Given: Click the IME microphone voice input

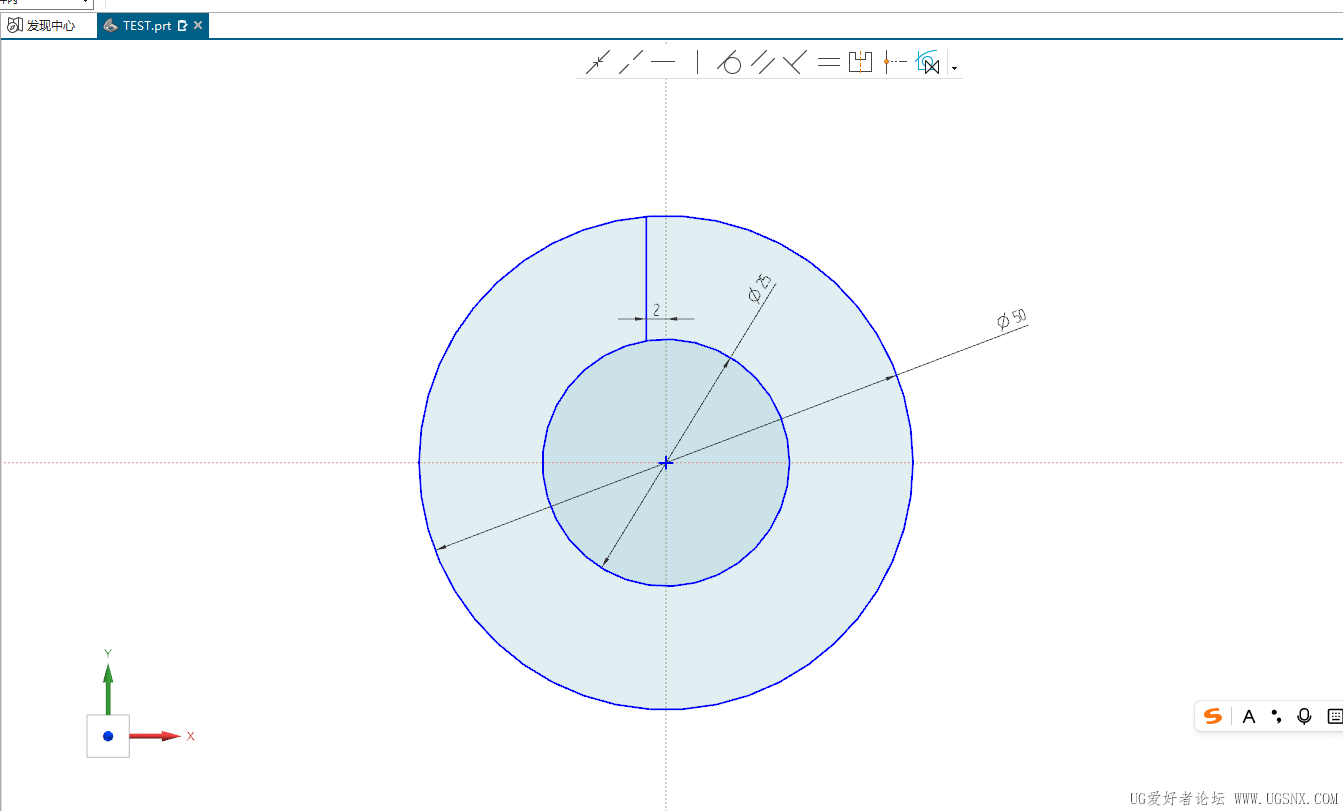Looking at the screenshot, I should coord(1304,716).
